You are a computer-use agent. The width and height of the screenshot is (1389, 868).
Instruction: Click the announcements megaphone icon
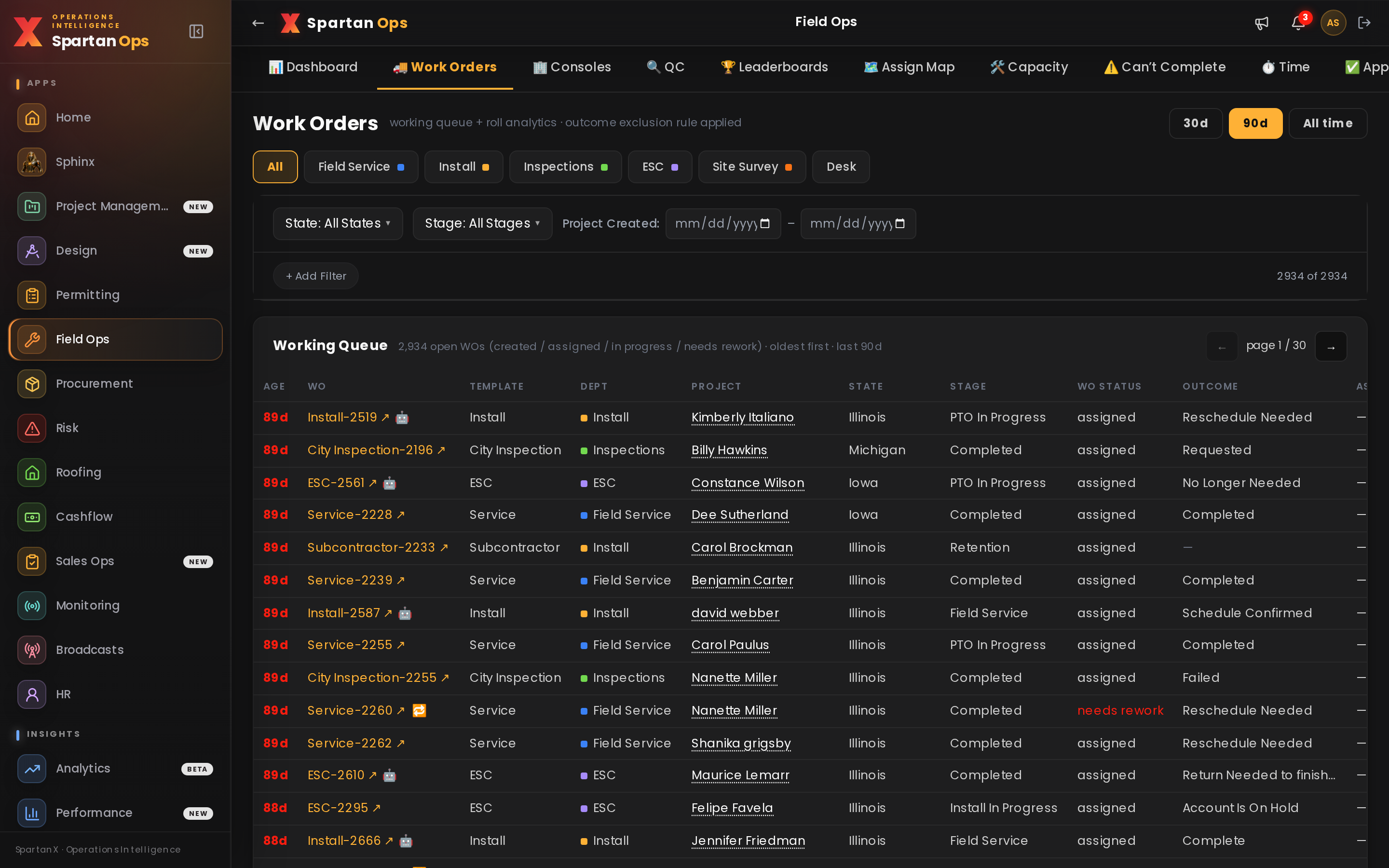point(1262,23)
